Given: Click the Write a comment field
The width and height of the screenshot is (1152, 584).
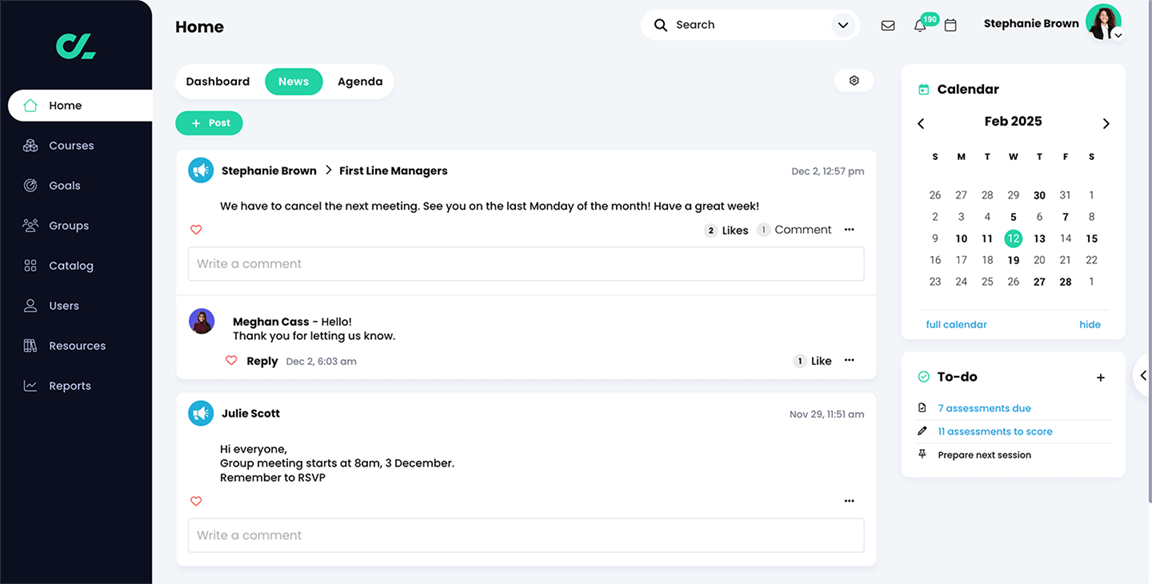Looking at the screenshot, I should (525, 263).
